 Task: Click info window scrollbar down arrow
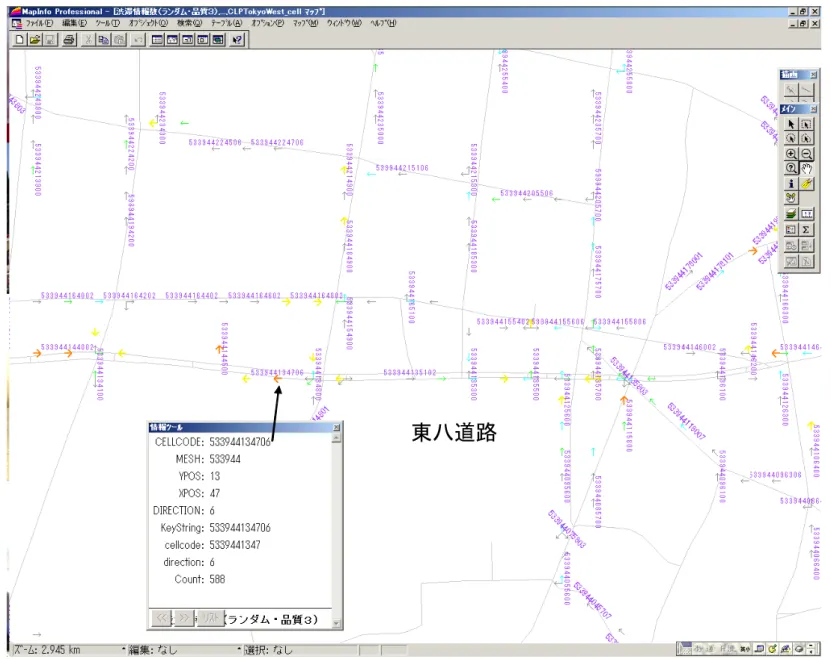point(336,623)
